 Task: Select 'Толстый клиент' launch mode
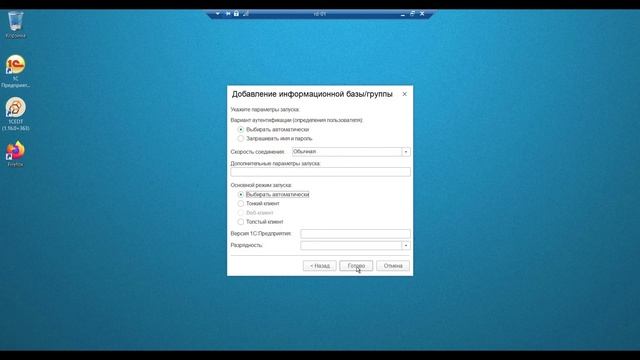point(241,222)
